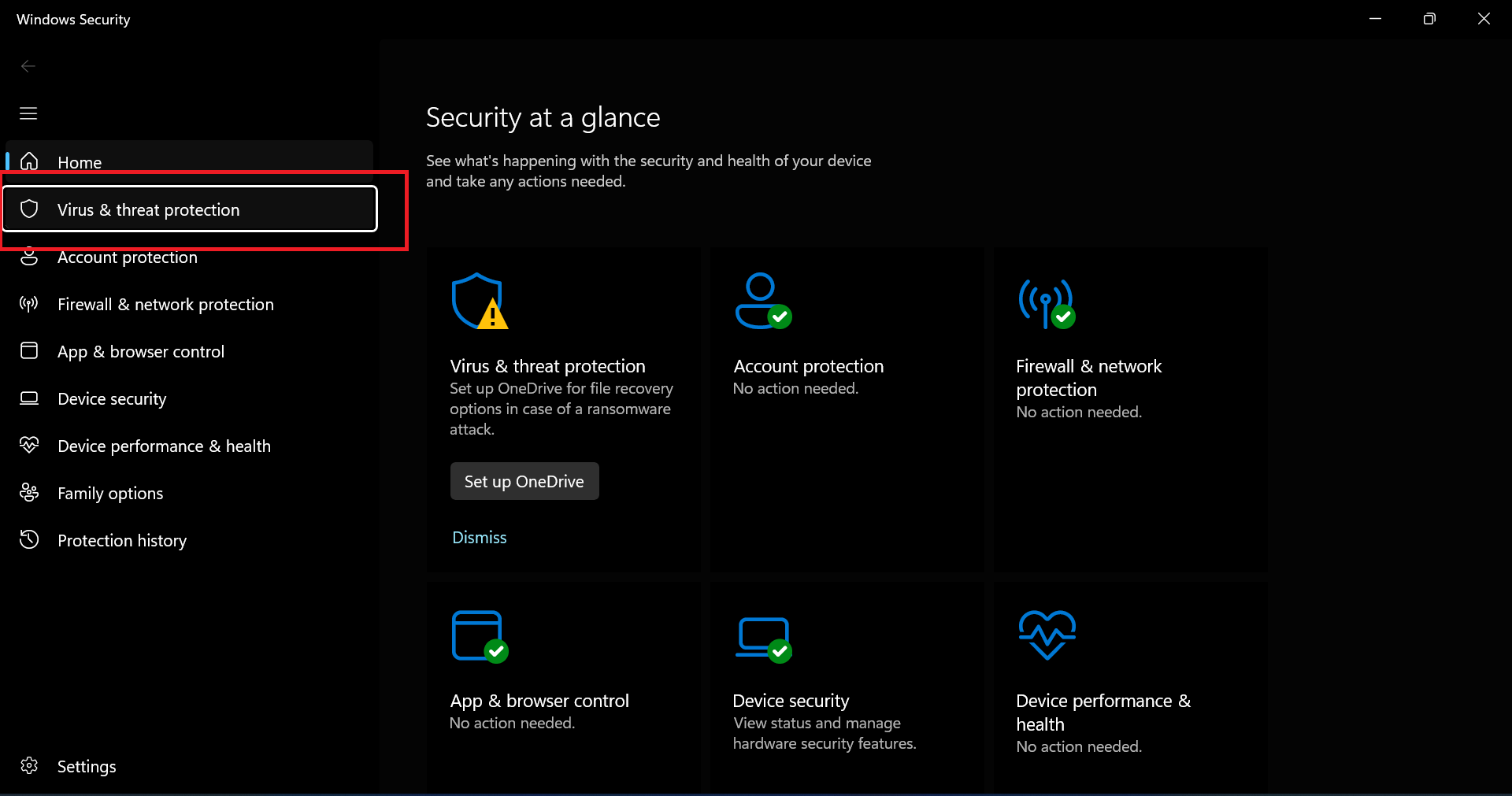Close the Windows Security window

click(1484, 19)
